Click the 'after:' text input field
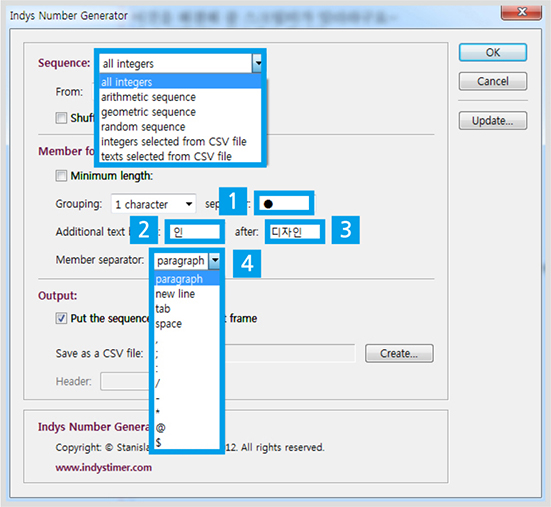 coord(295,232)
